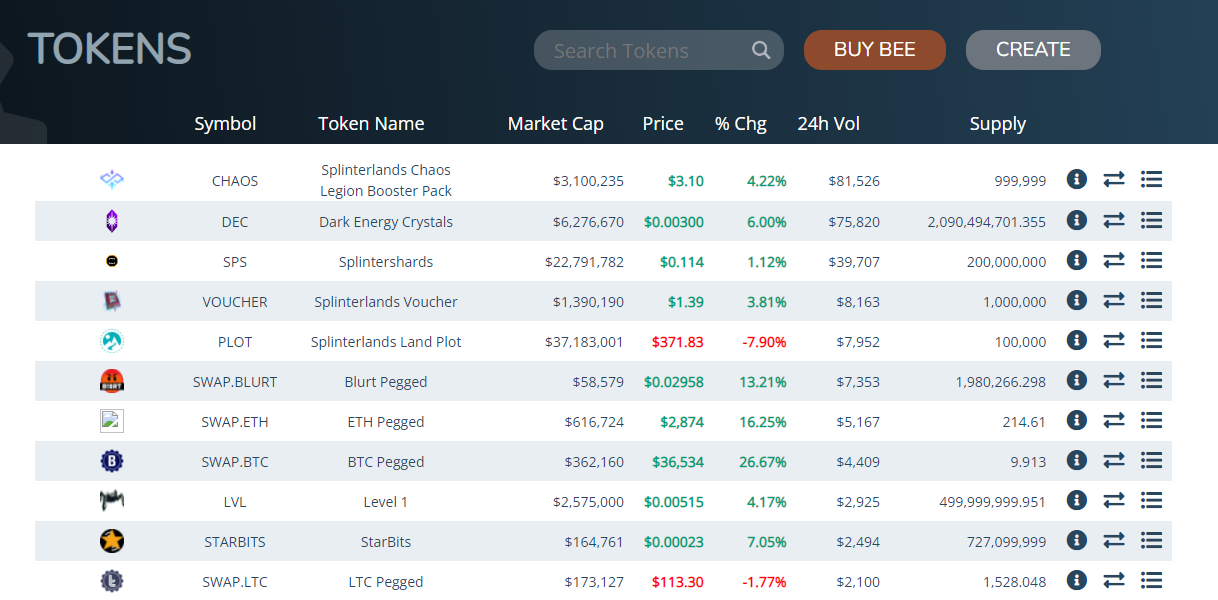Image resolution: width=1218 pixels, height=600 pixels.
Task: Show VOUCHER token info icon
Action: [1076, 300]
